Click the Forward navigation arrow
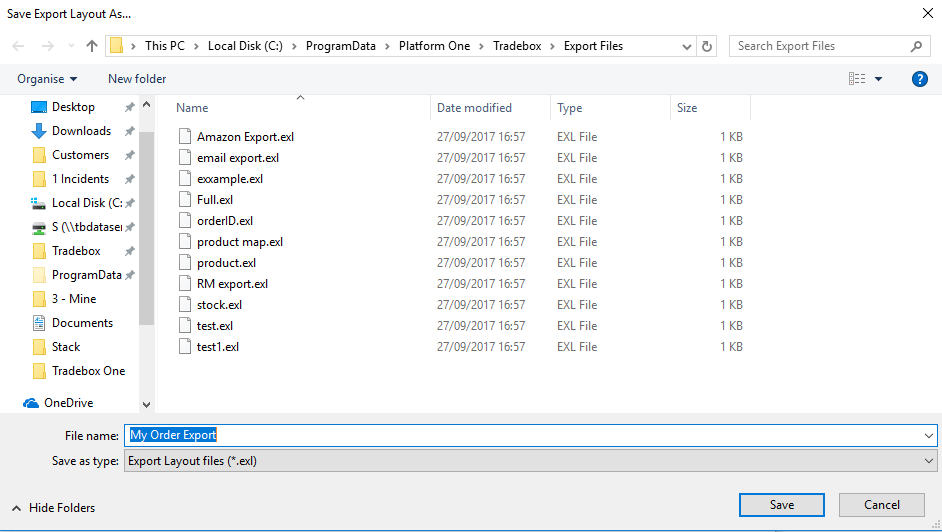Viewport: 942px width, 532px height. 47,46
